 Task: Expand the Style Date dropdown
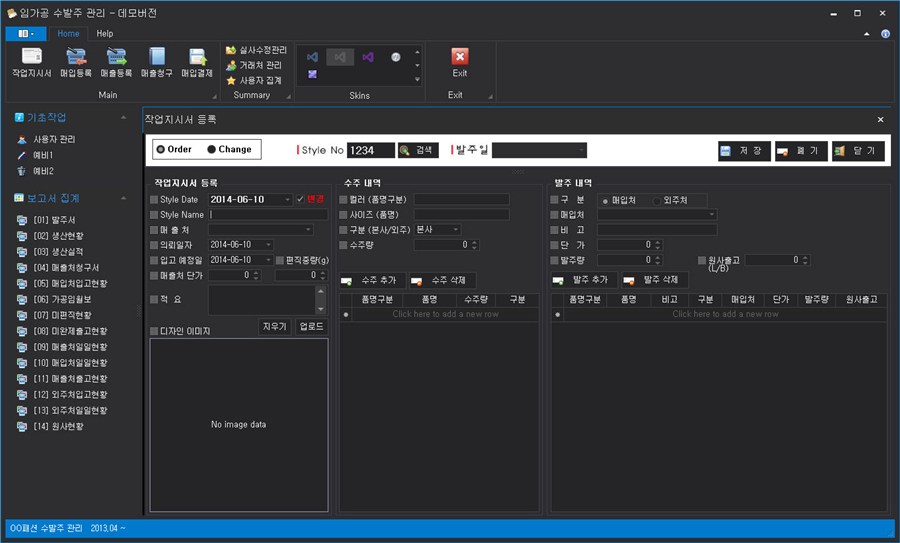click(x=287, y=199)
